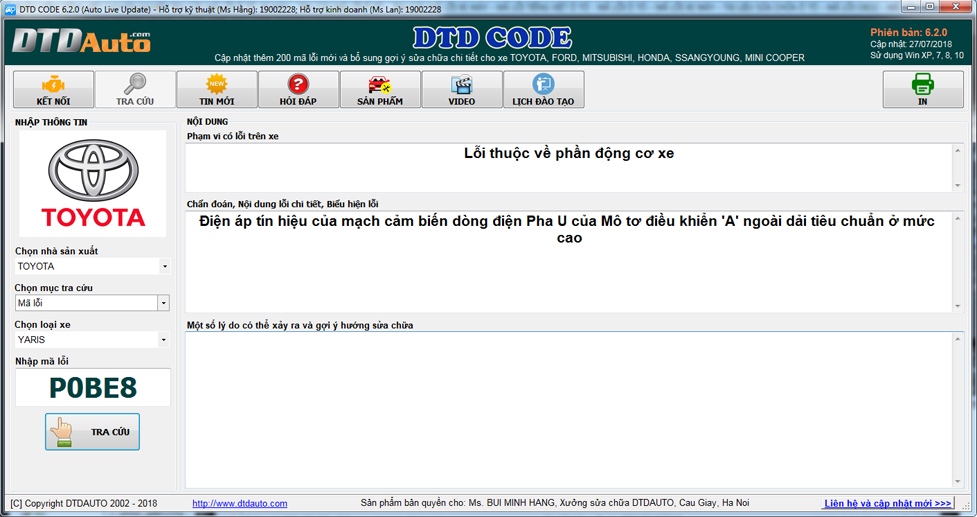The image size is (977, 517).
Task: Open the LỊCH ĐÀO TẠO training schedule button
Action: 543,90
